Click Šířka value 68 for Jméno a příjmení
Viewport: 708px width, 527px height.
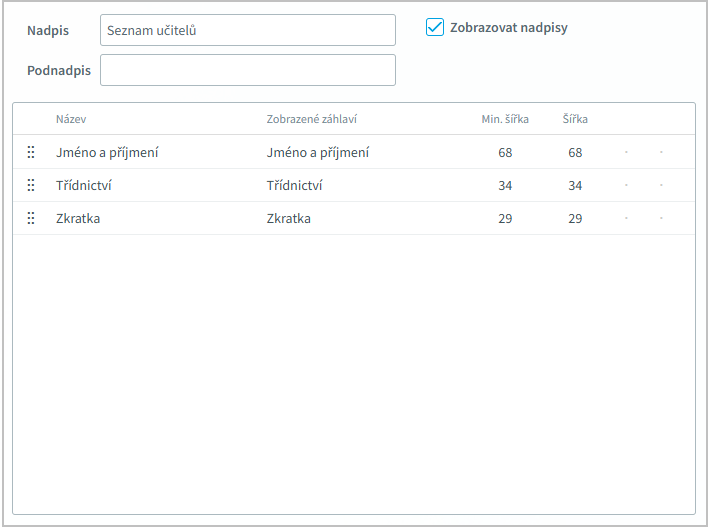575,153
